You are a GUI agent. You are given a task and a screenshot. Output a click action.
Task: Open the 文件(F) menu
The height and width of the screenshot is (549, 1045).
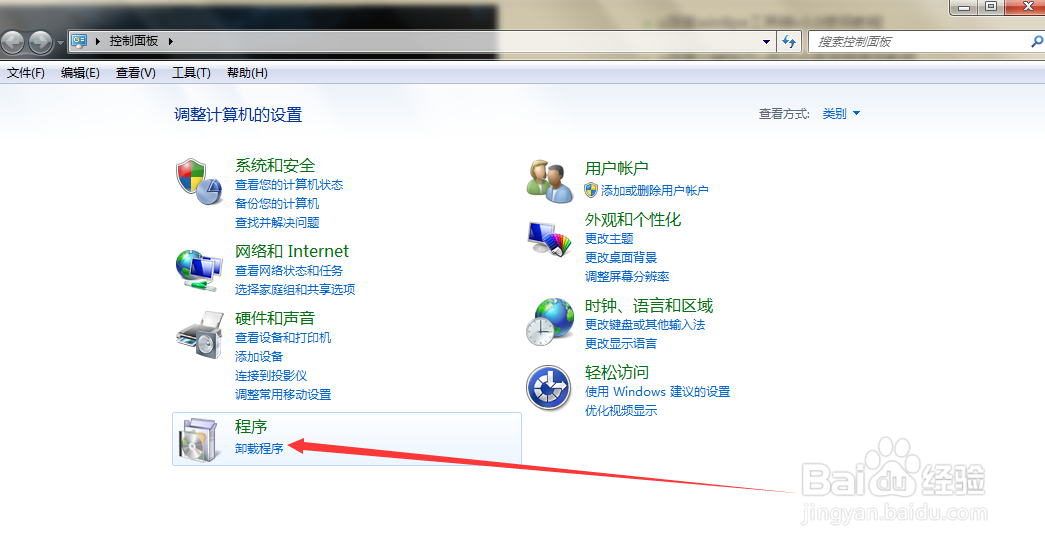pyautogui.click(x=26, y=73)
